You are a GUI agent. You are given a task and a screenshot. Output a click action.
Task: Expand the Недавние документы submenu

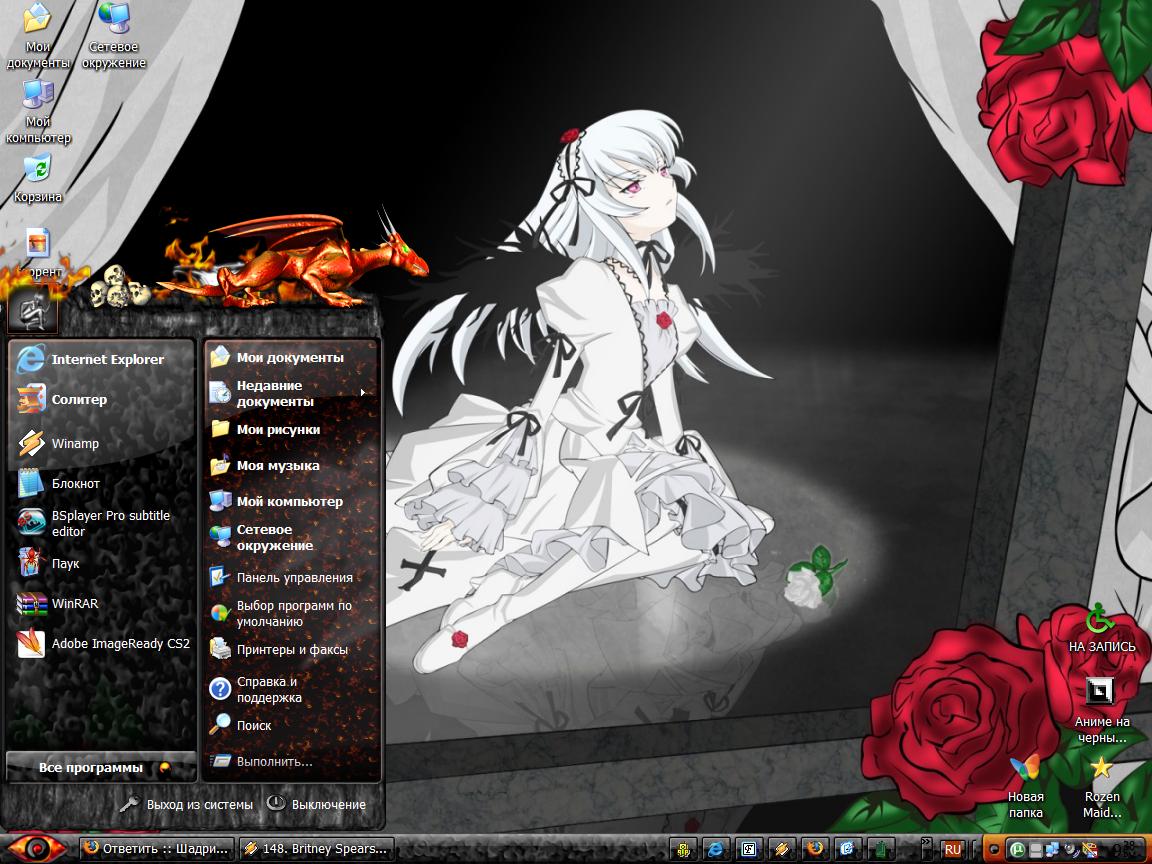click(292, 394)
